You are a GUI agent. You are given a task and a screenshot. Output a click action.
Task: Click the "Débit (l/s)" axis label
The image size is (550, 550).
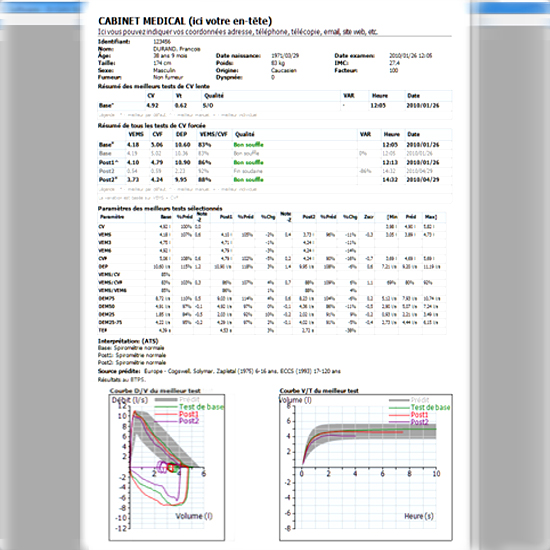coord(129,400)
